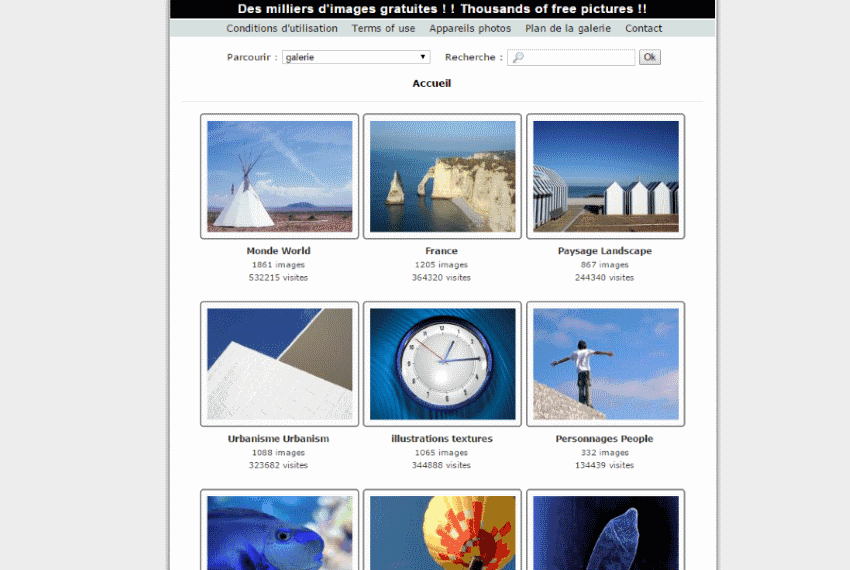Select the '344888 visites' text

(x=441, y=465)
